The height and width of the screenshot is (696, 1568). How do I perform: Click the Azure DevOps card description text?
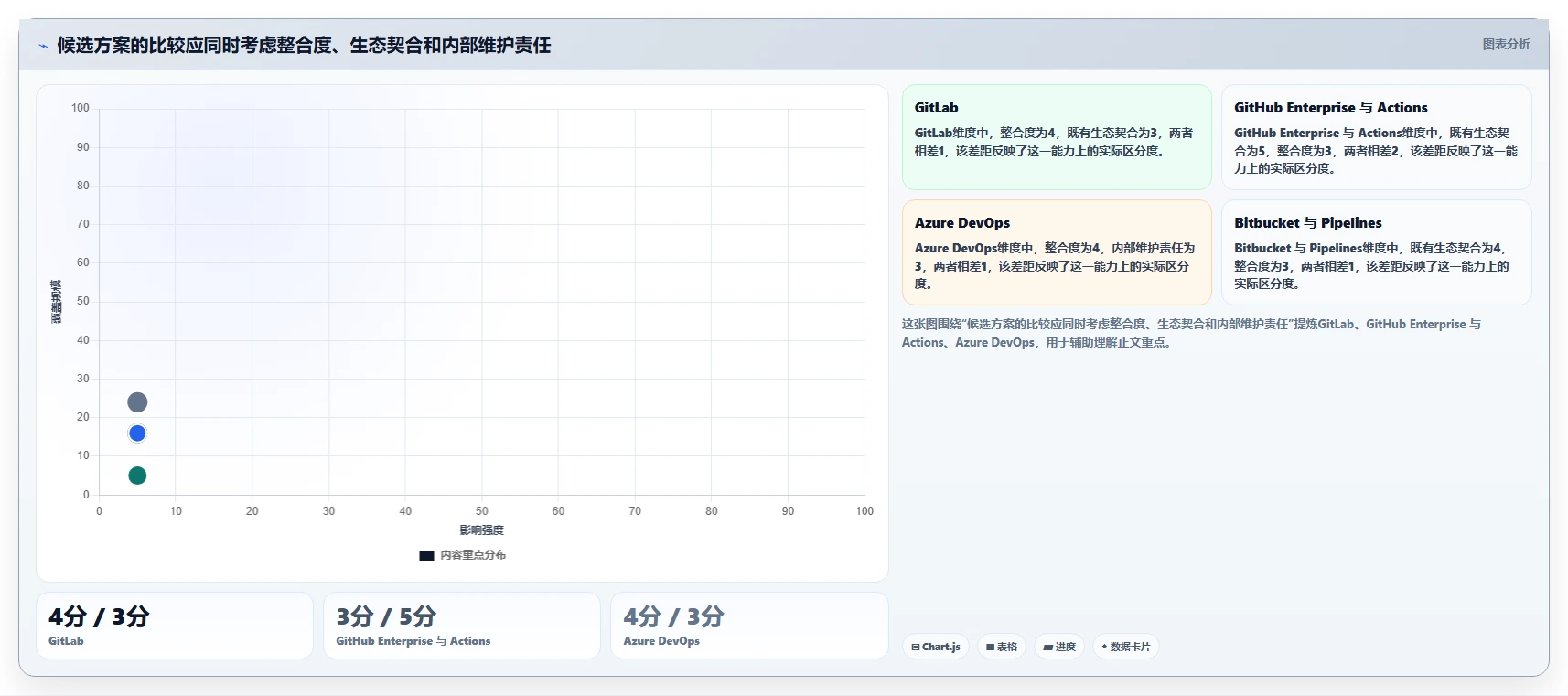[x=1055, y=266]
